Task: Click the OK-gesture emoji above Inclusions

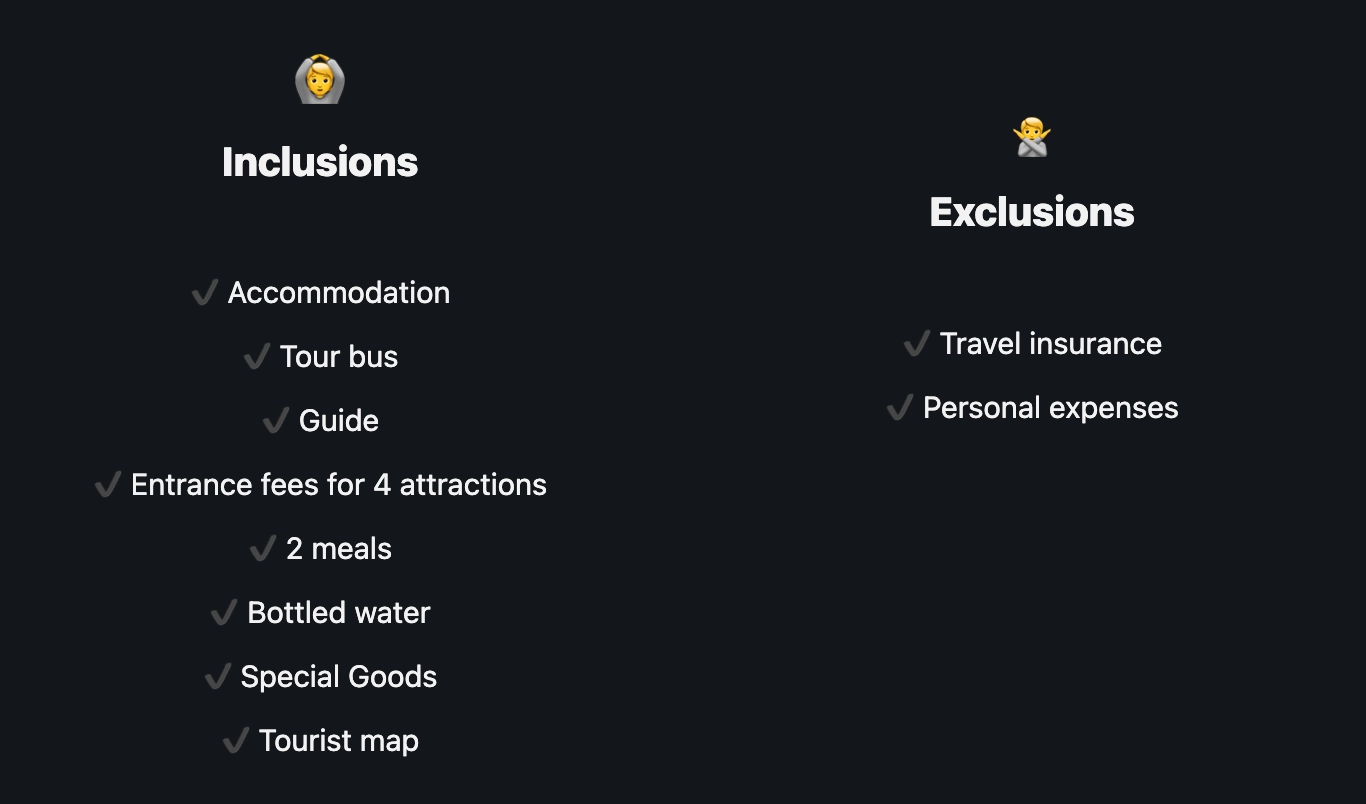Action: point(320,79)
